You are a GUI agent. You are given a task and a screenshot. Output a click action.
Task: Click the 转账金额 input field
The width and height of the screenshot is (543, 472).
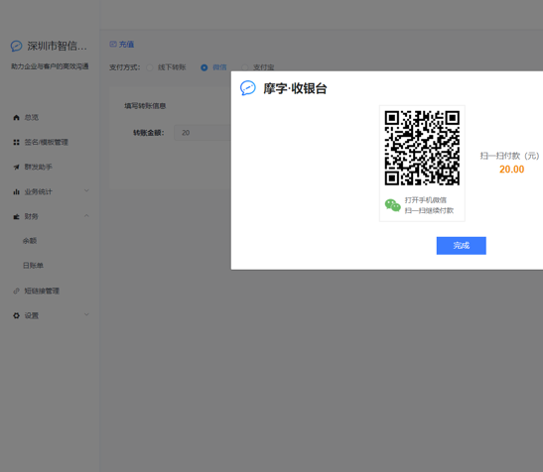point(203,133)
